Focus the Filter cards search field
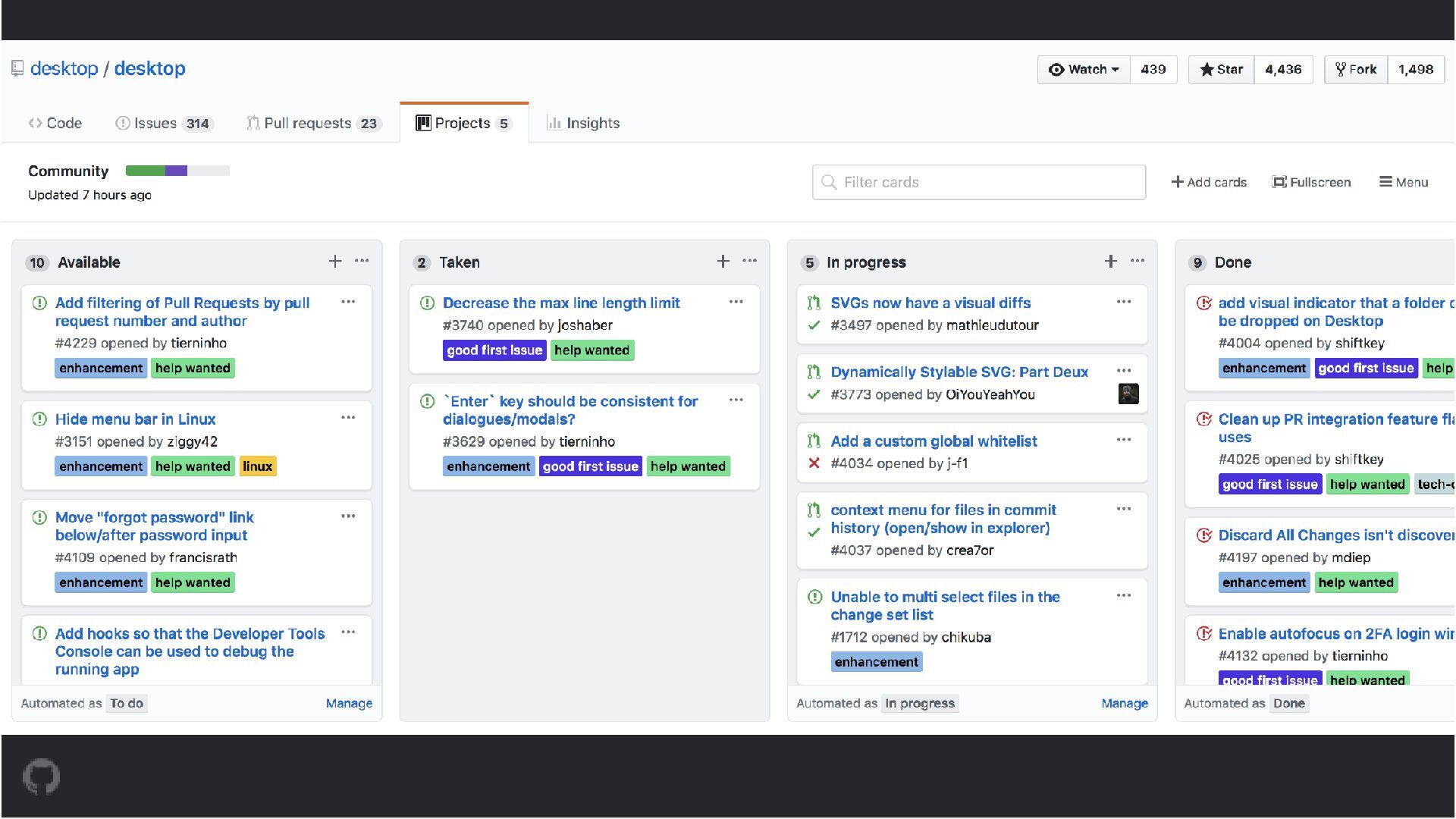1456x819 pixels. click(x=978, y=182)
